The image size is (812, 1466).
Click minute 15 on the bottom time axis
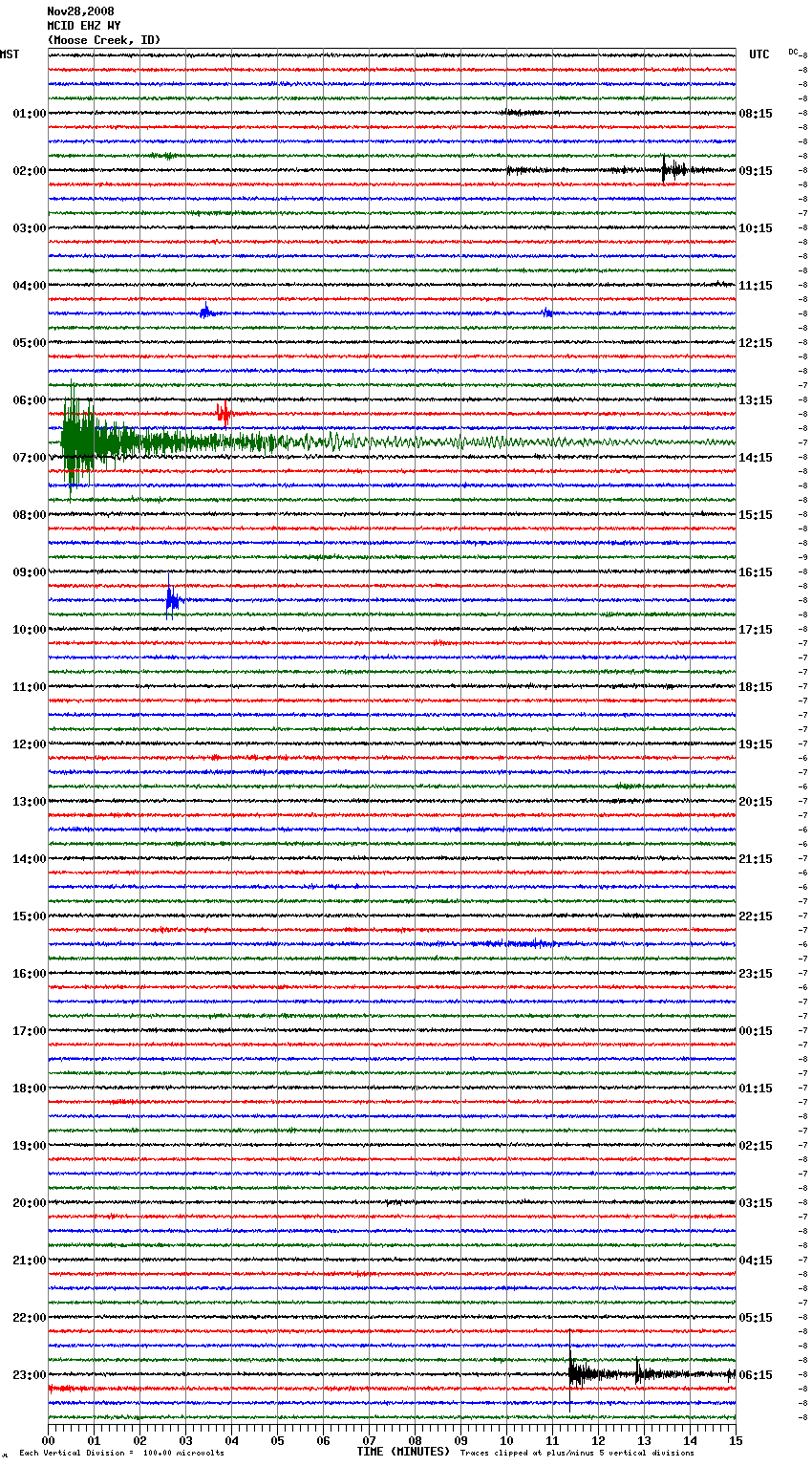pos(736,1440)
